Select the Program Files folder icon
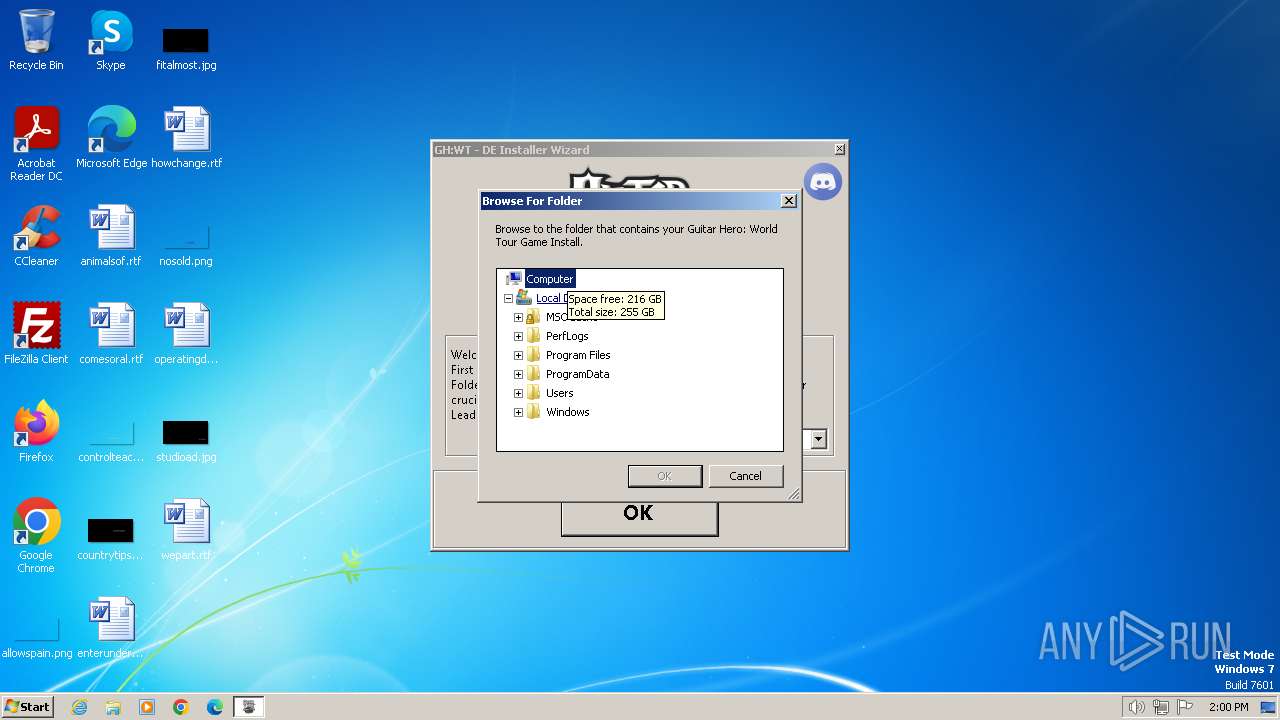 click(x=534, y=355)
